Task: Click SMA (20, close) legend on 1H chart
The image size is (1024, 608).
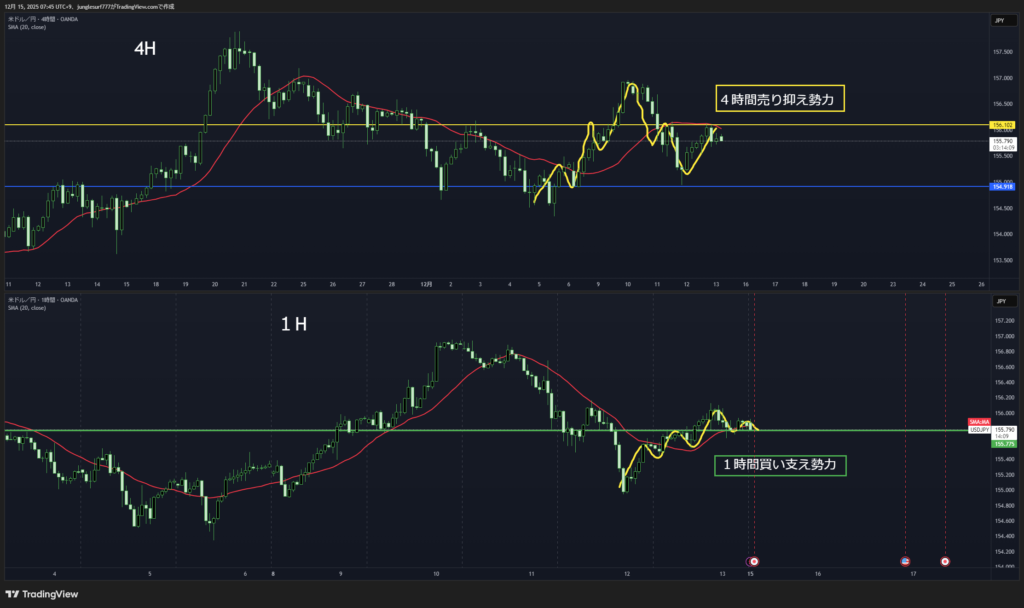Action: coord(28,307)
